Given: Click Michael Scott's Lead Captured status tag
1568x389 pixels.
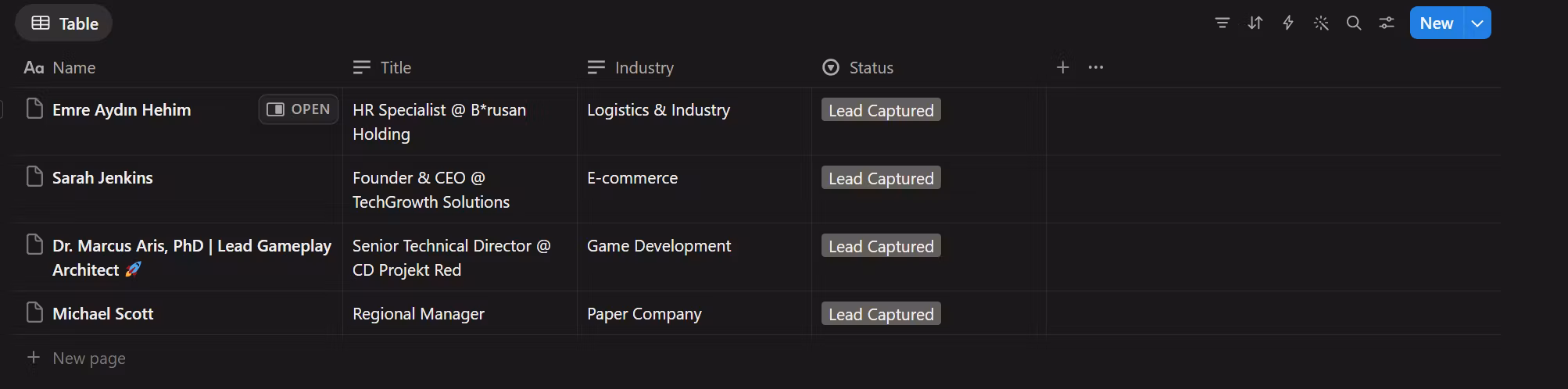Looking at the screenshot, I should [881, 314].
